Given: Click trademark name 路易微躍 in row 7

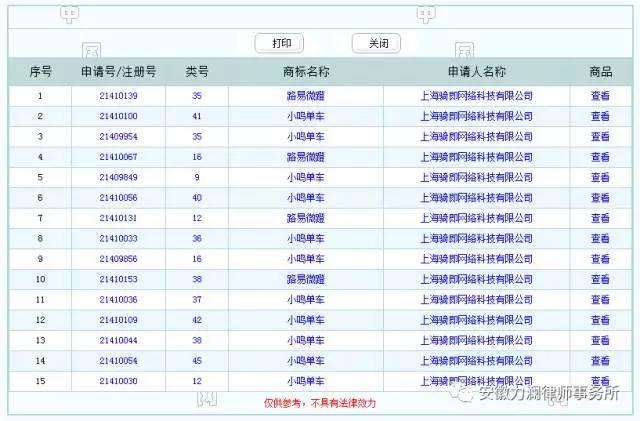Looking at the screenshot, I should point(306,218).
